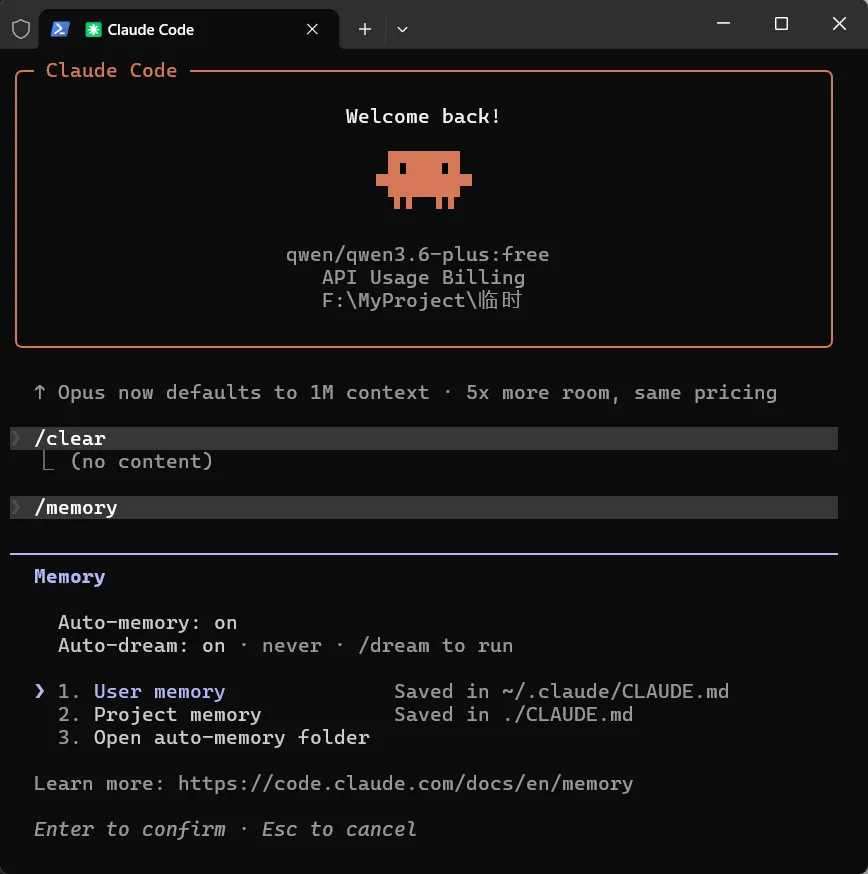Click the Memory panel heading
Screen dimensions: 868x874
click(70, 576)
